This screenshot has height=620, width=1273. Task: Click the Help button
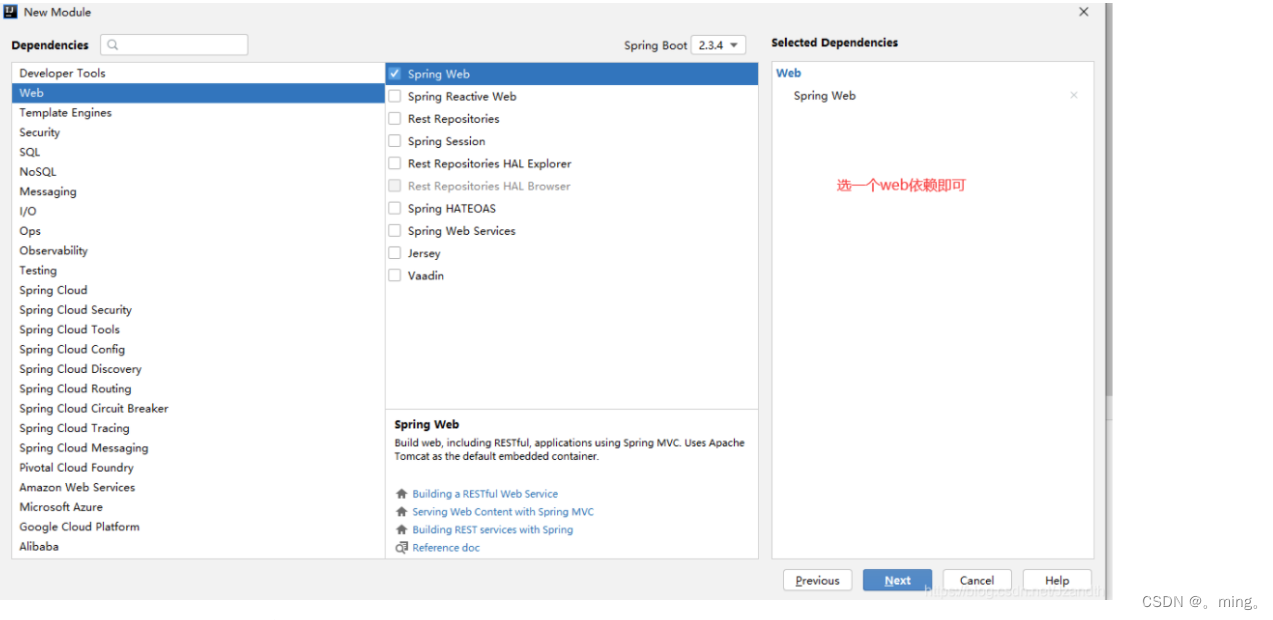(x=1057, y=581)
